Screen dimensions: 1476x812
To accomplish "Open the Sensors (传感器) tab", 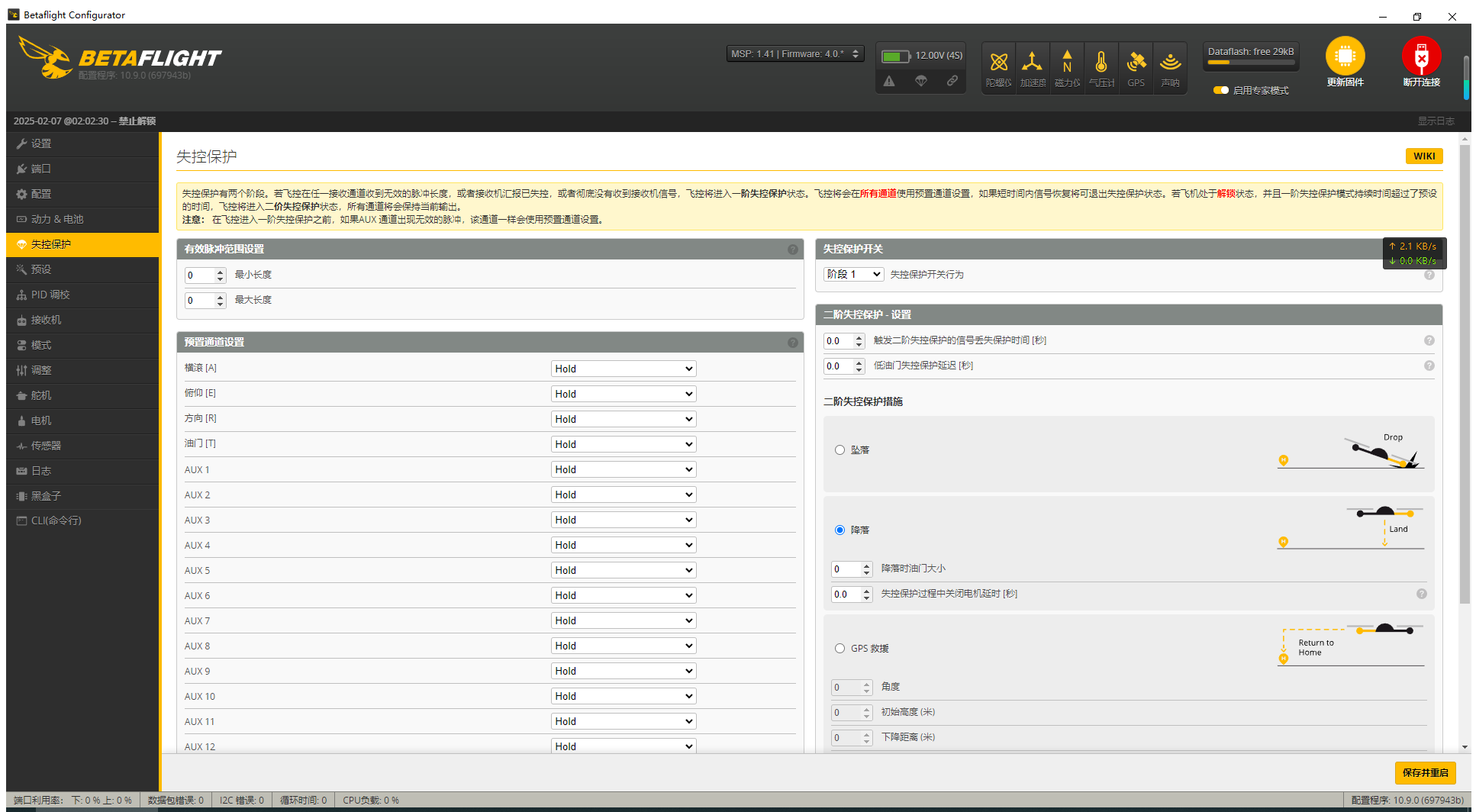I will tap(82, 446).
